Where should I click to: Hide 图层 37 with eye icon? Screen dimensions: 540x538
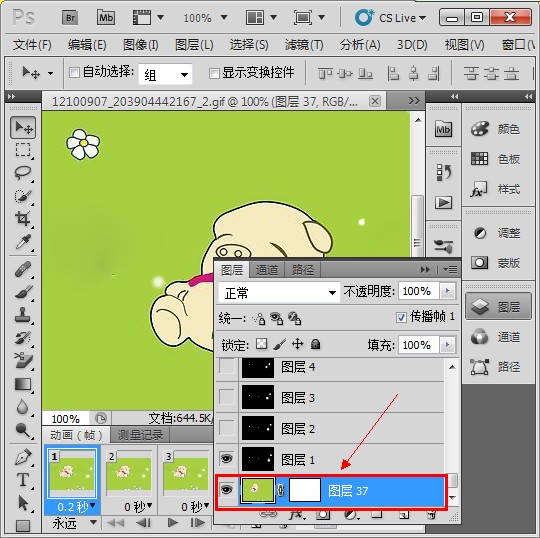coord(227,489)
